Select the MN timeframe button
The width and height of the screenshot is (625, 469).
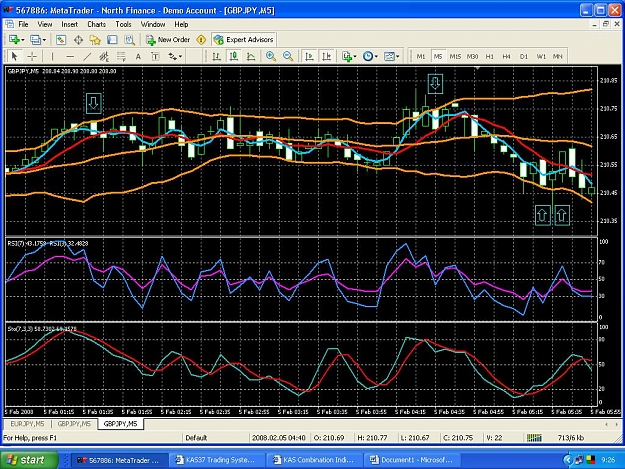tap(558, 57)
